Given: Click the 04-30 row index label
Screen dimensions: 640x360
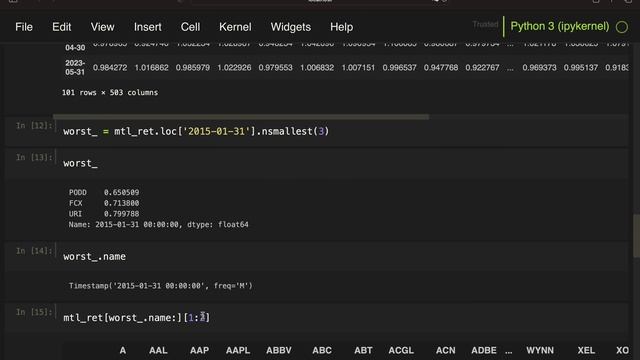Looking at the screenshot, I should point(75,48).
